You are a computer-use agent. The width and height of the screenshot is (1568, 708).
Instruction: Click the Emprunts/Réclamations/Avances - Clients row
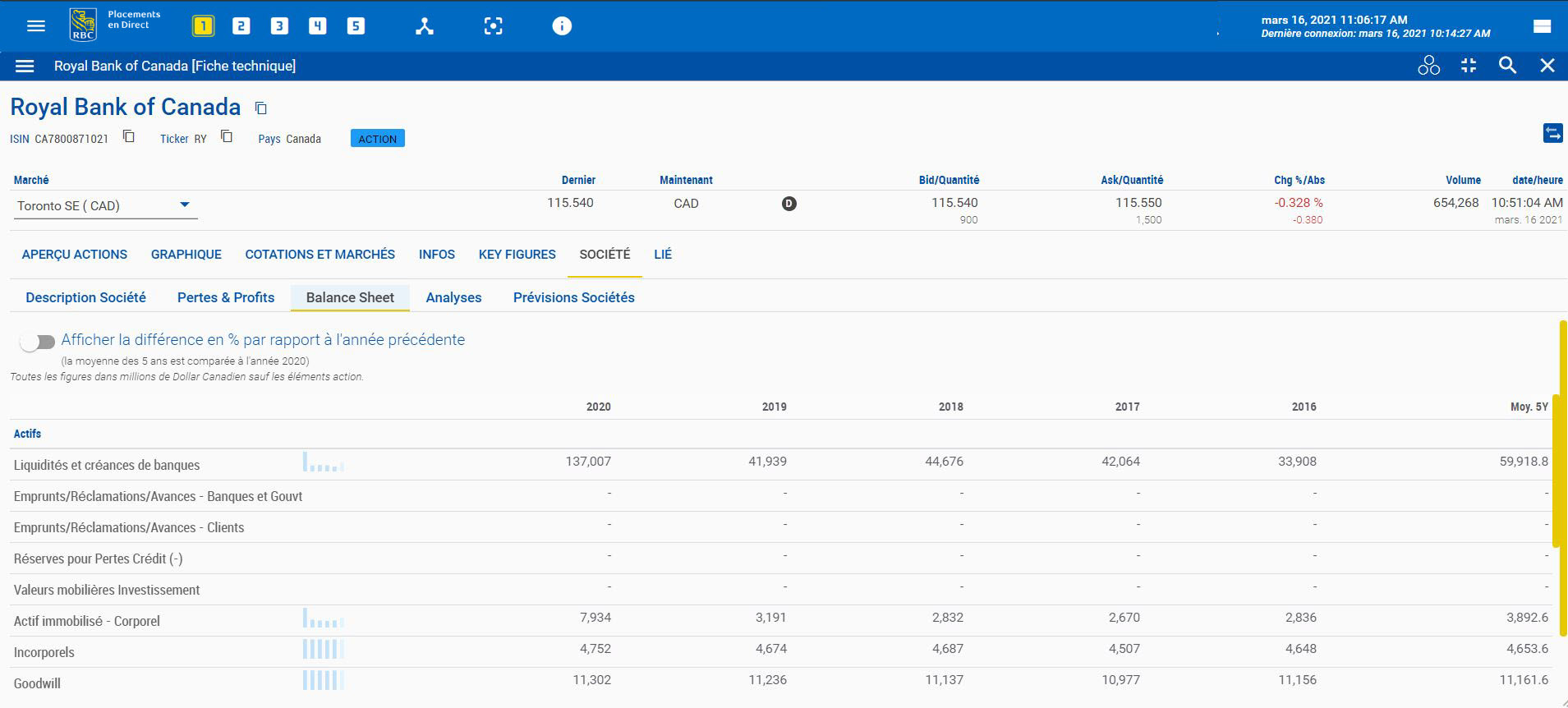point(780,527)
